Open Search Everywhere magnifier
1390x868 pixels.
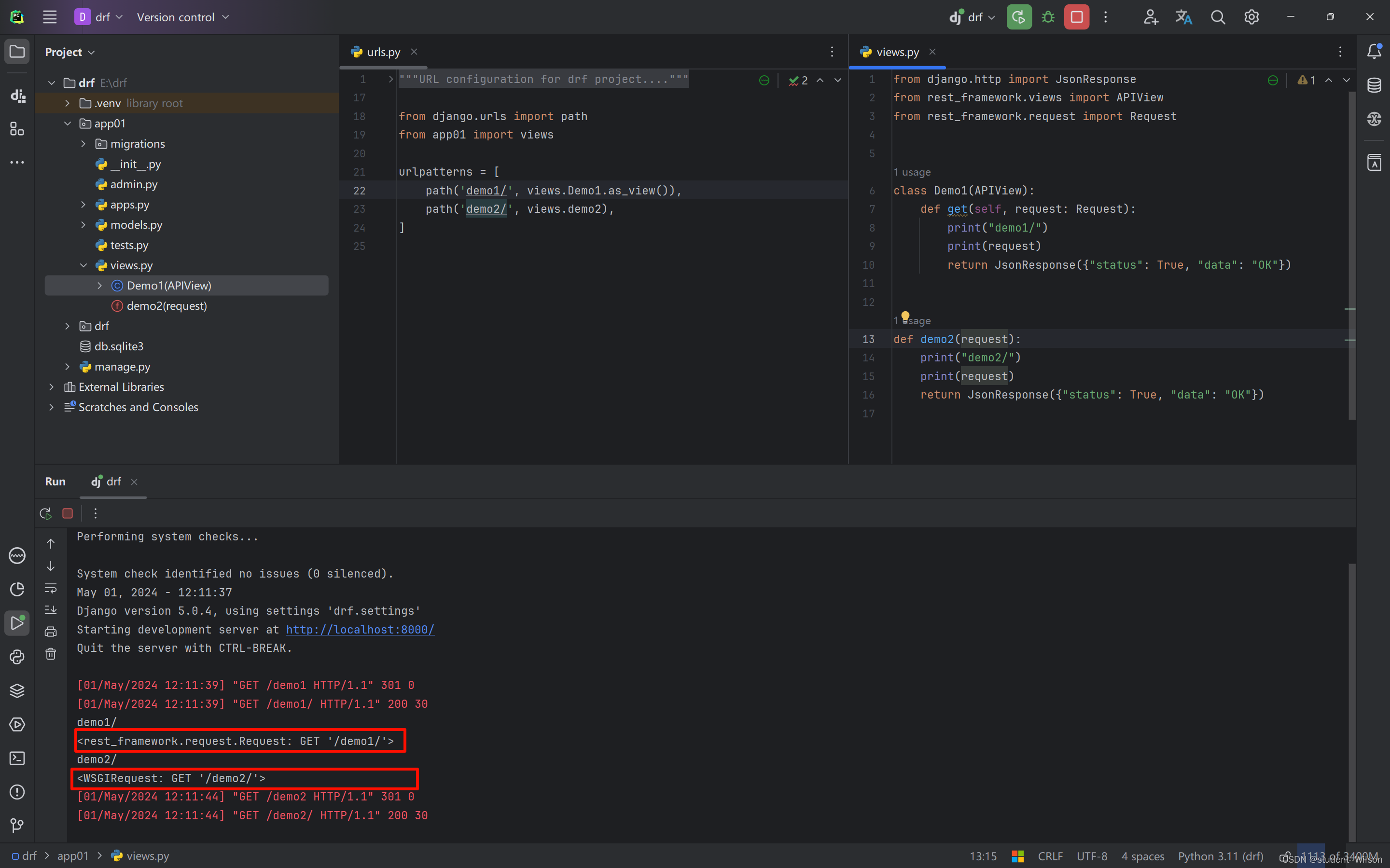coord(1218,17)
